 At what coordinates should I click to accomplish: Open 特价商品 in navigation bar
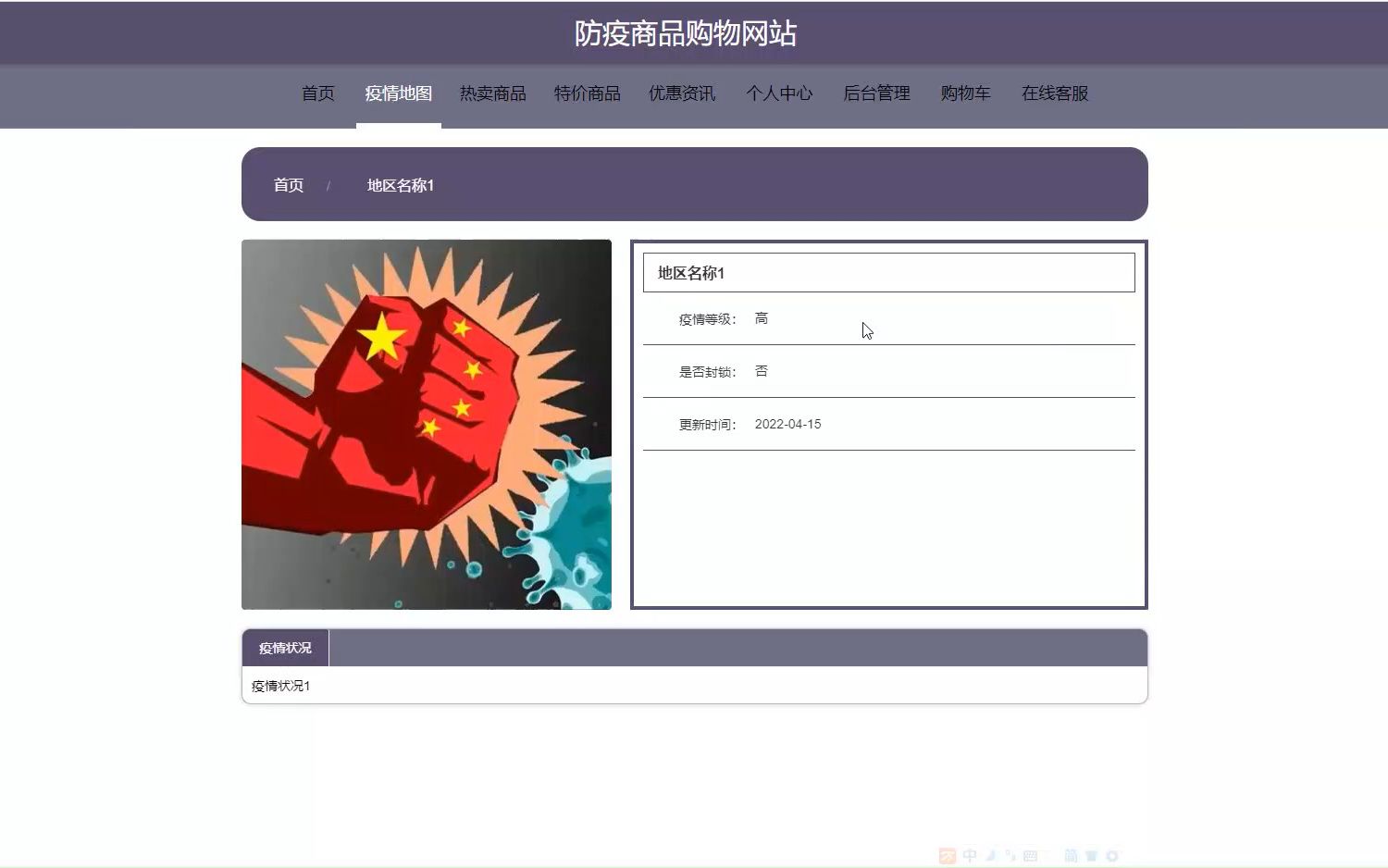click(587, 93)
